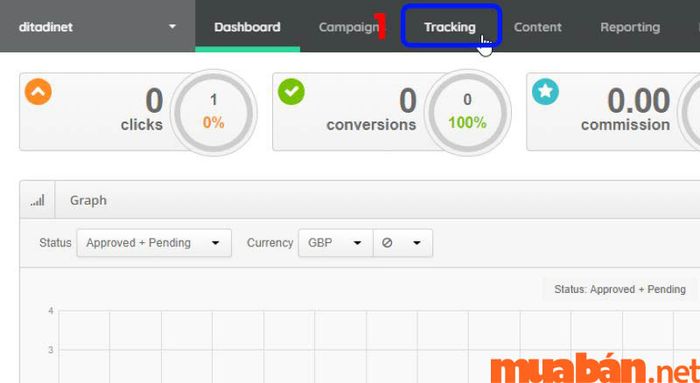The width and height of the screenshot is (700, 383).
Task: Open the ditadinet account dropdown
Action: 97,27
